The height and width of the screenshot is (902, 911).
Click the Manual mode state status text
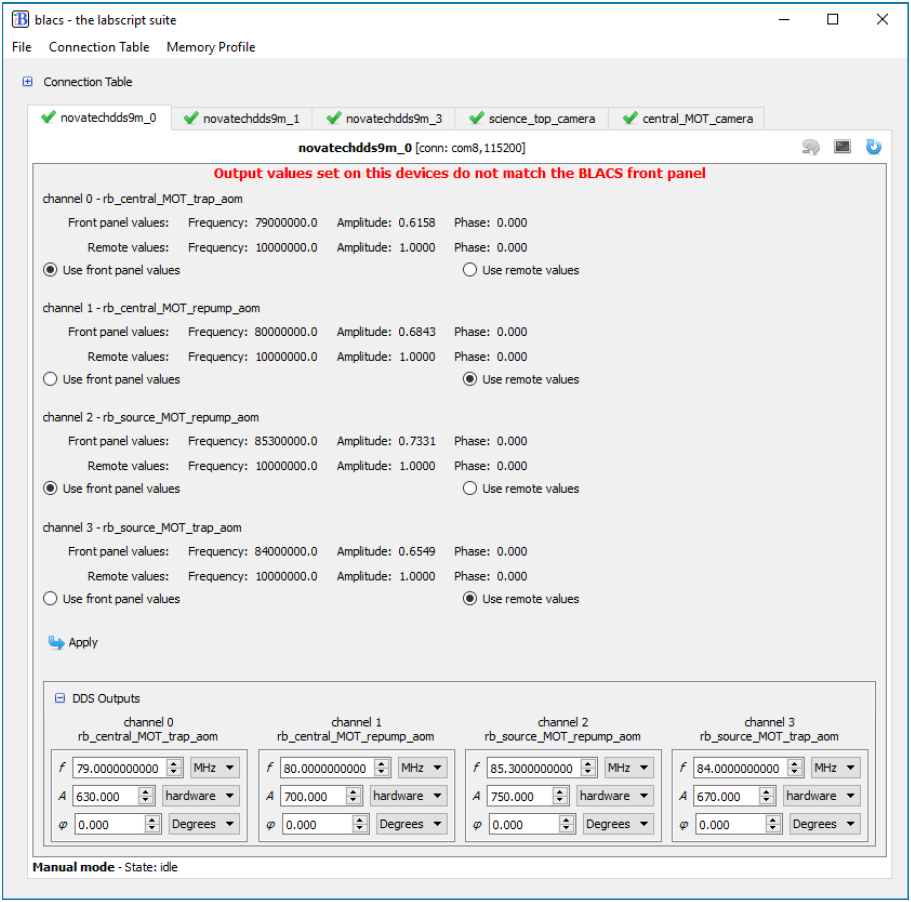(x=105, y=867)
